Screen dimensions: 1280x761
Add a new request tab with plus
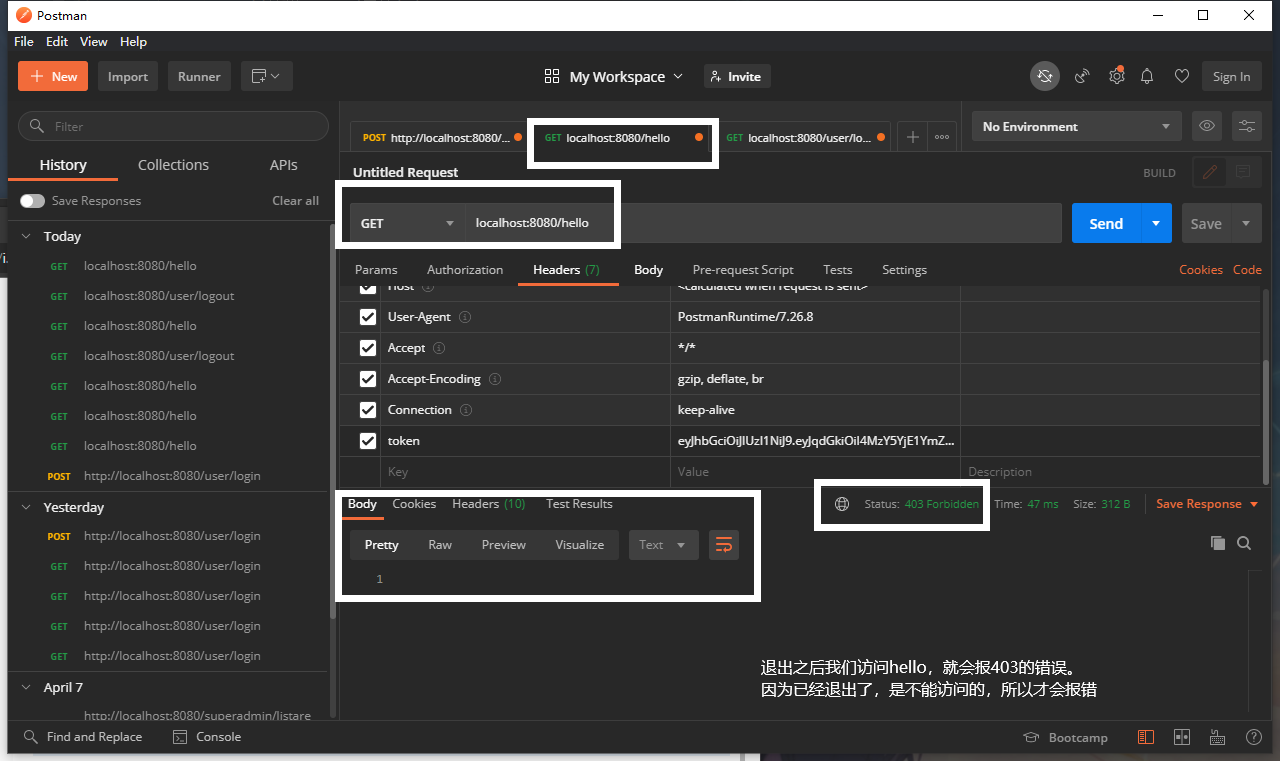912,137
